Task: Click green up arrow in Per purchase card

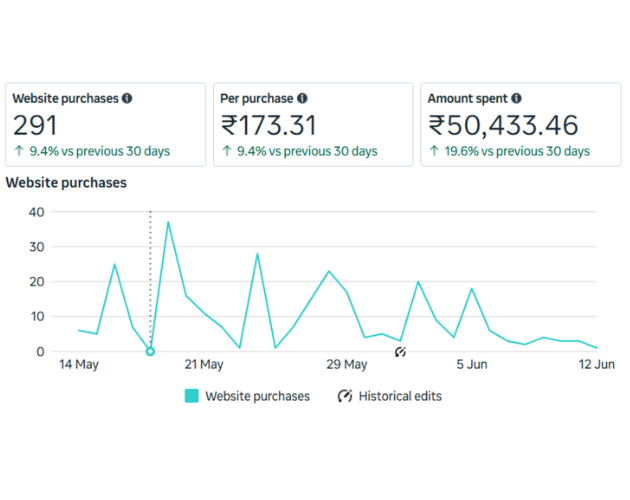Action: click(x=226, y=151)
